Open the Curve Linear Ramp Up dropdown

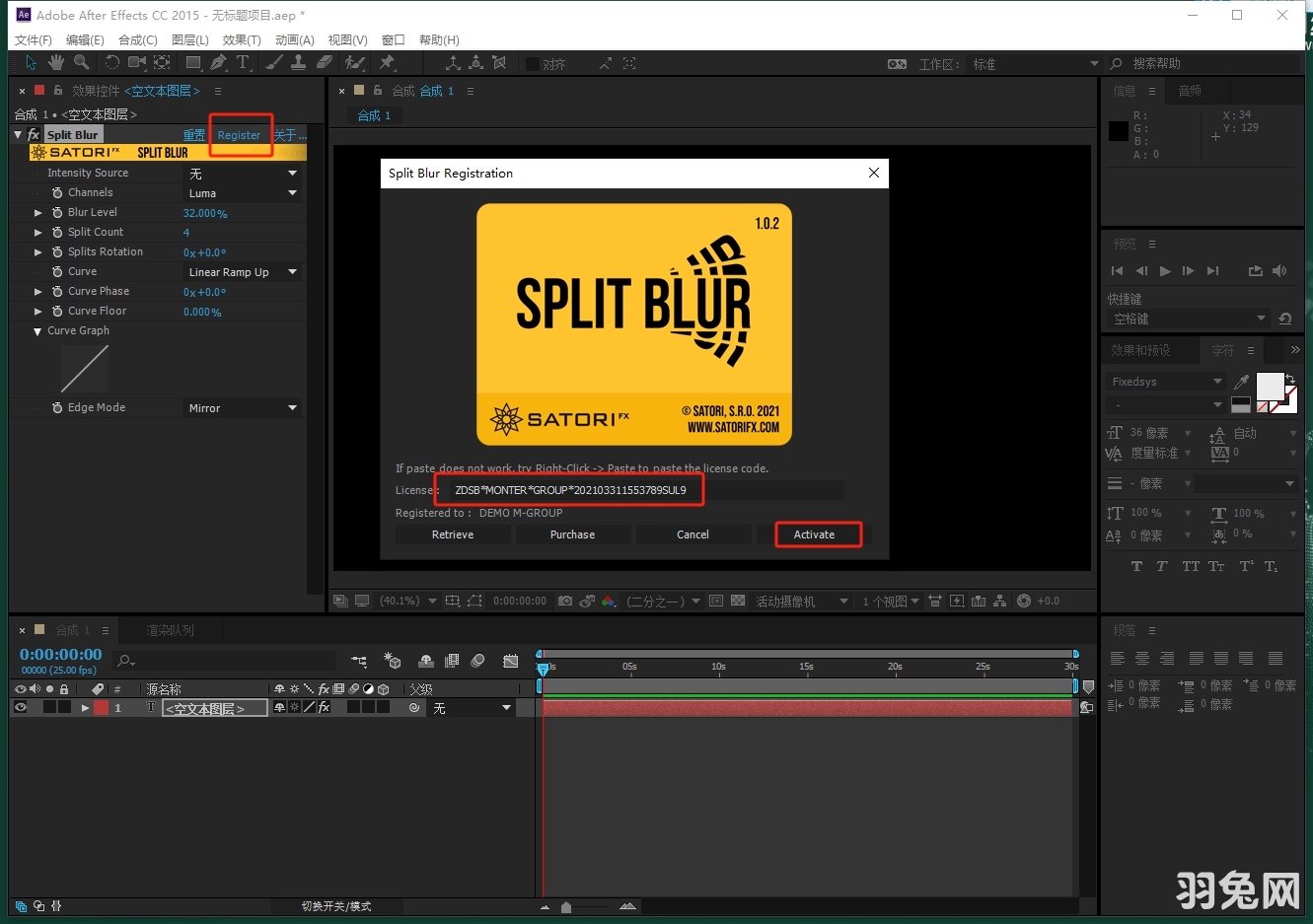242,271
